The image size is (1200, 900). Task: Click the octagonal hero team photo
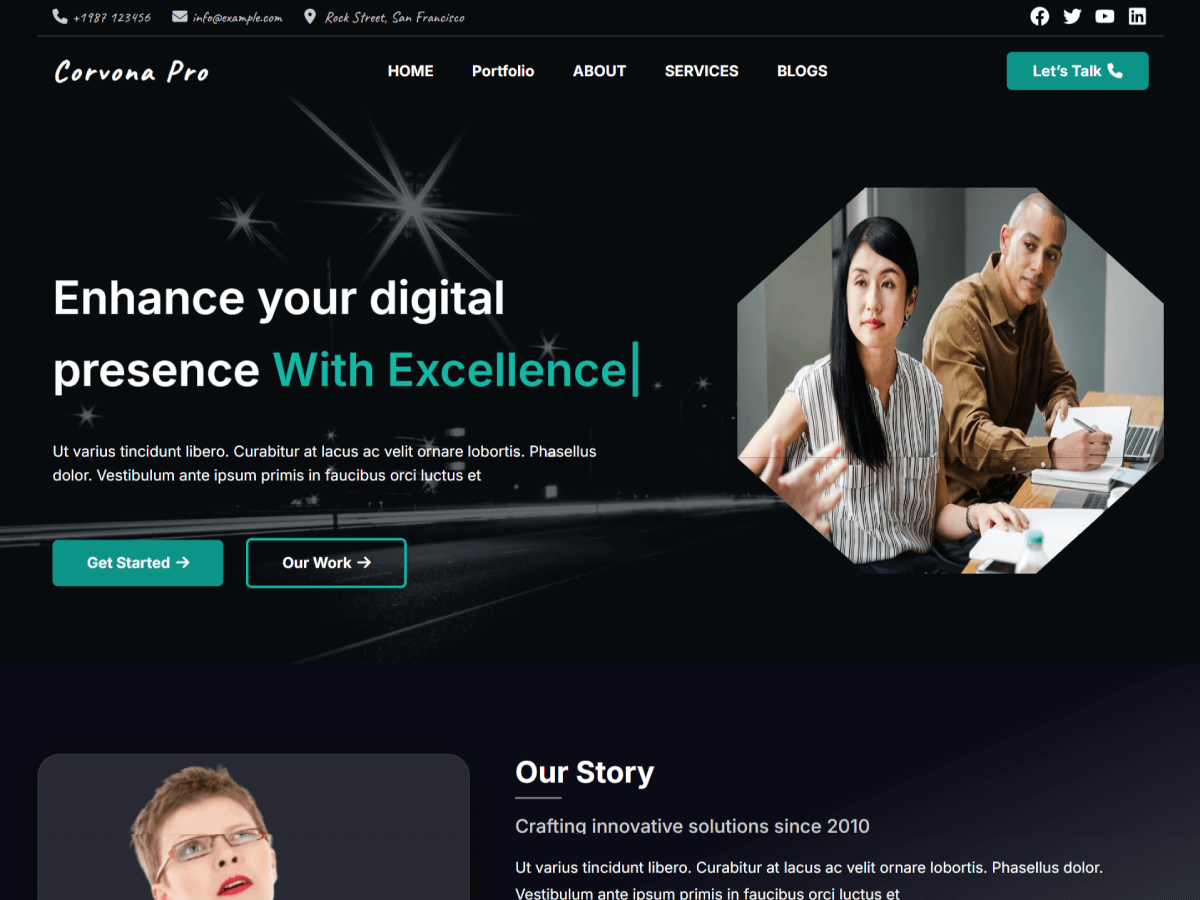tap(950, 380)
